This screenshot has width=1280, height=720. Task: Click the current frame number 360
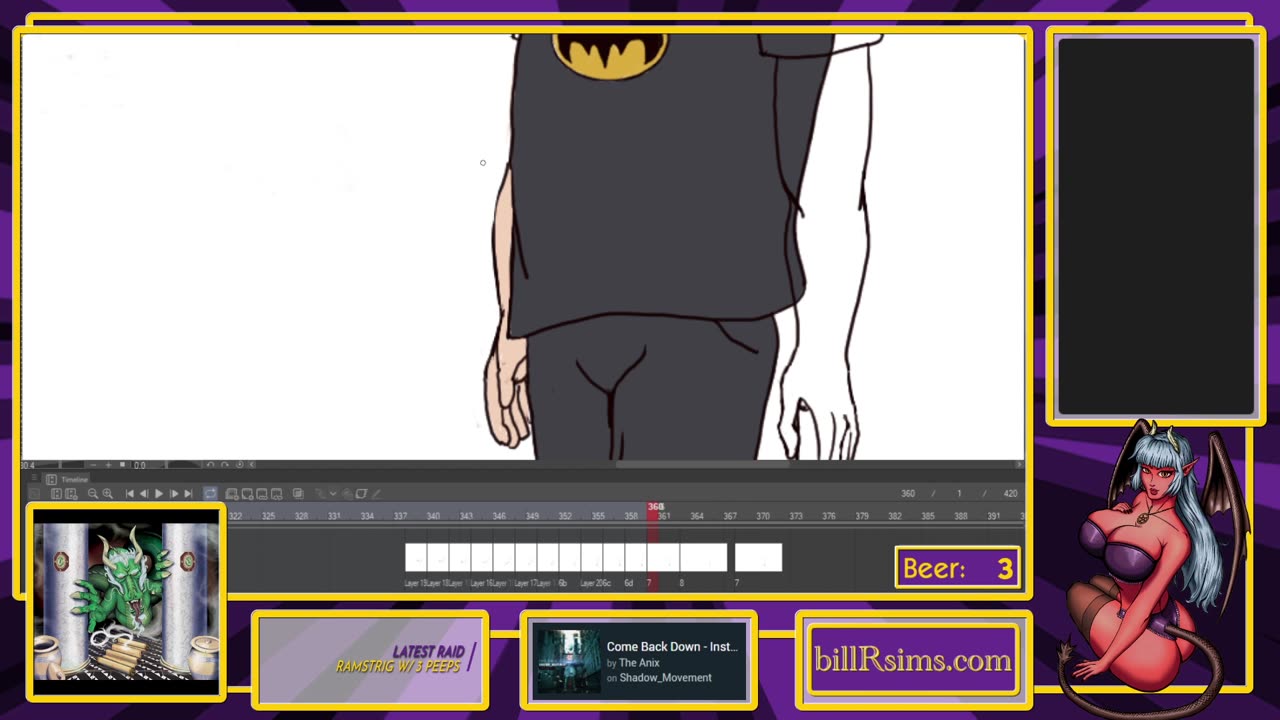coord(907,493)
